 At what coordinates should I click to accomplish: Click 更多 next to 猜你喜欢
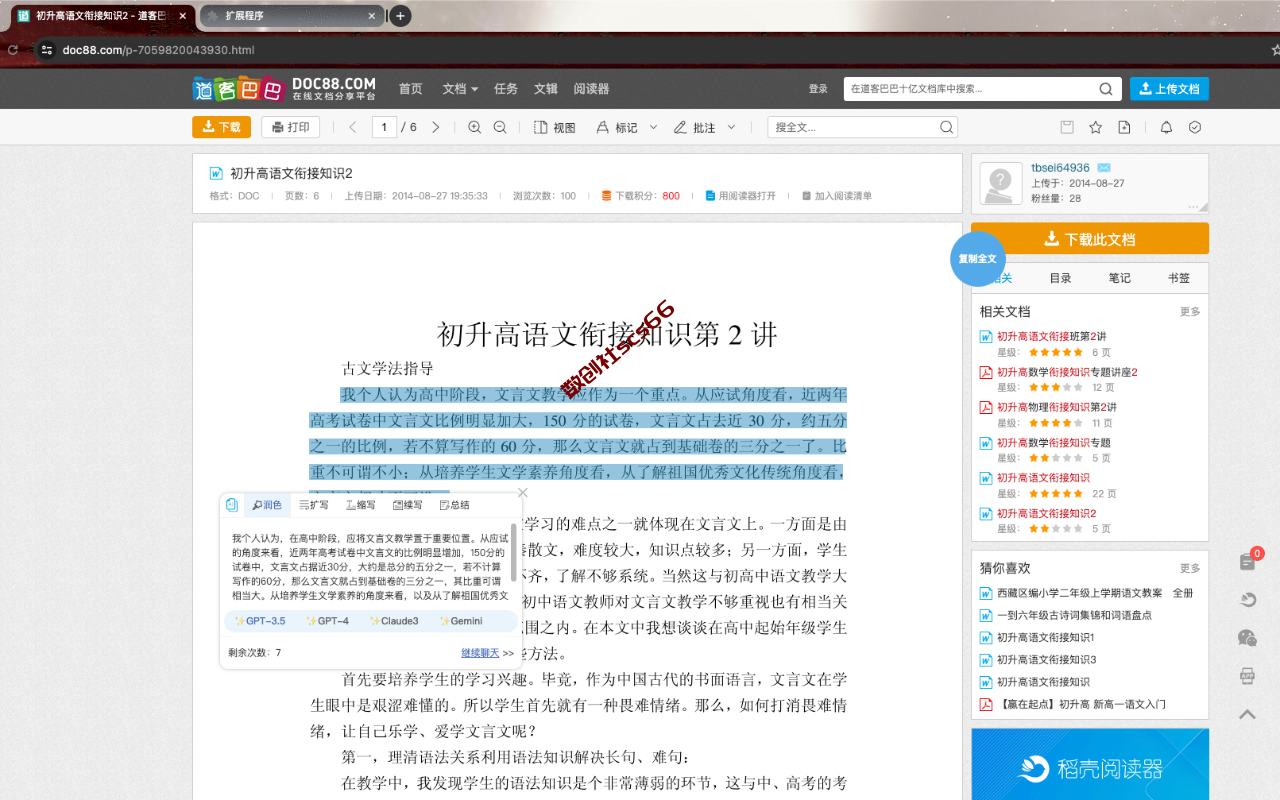pyautogui.click(x=1190, y=568)
